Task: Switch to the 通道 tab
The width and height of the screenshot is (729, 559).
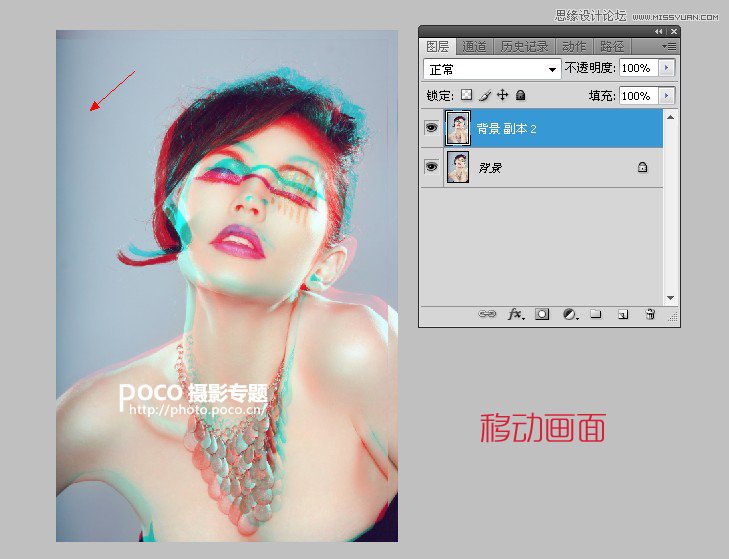Action: (474, 47)
